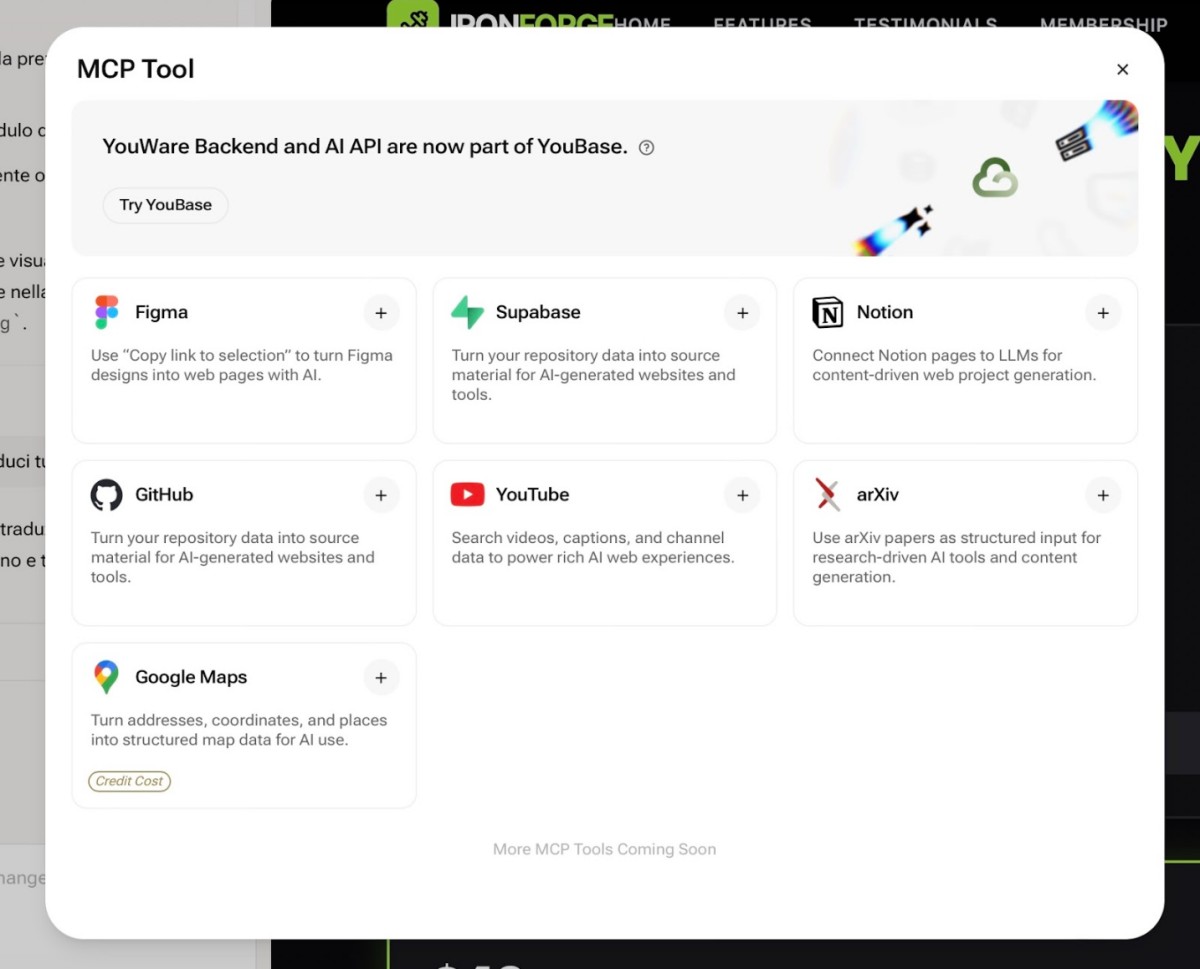Viewport: 1200px width, 969px height.
Task: Add the GitHub MCP tool
Action: click(381, 495)
